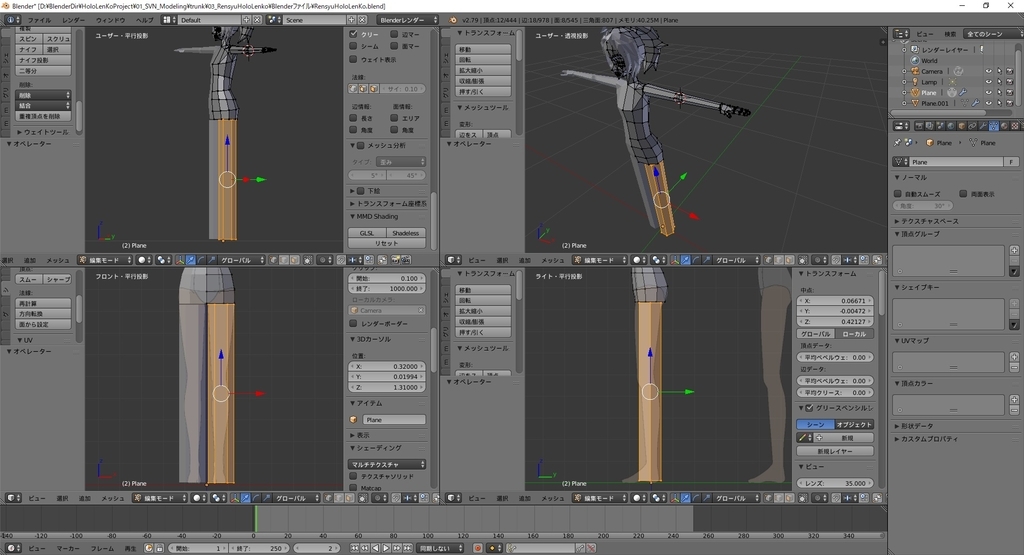The width and height of the screenshot is (1024, 555).
Task: Click the GLSL button
Action: point(367,233)
